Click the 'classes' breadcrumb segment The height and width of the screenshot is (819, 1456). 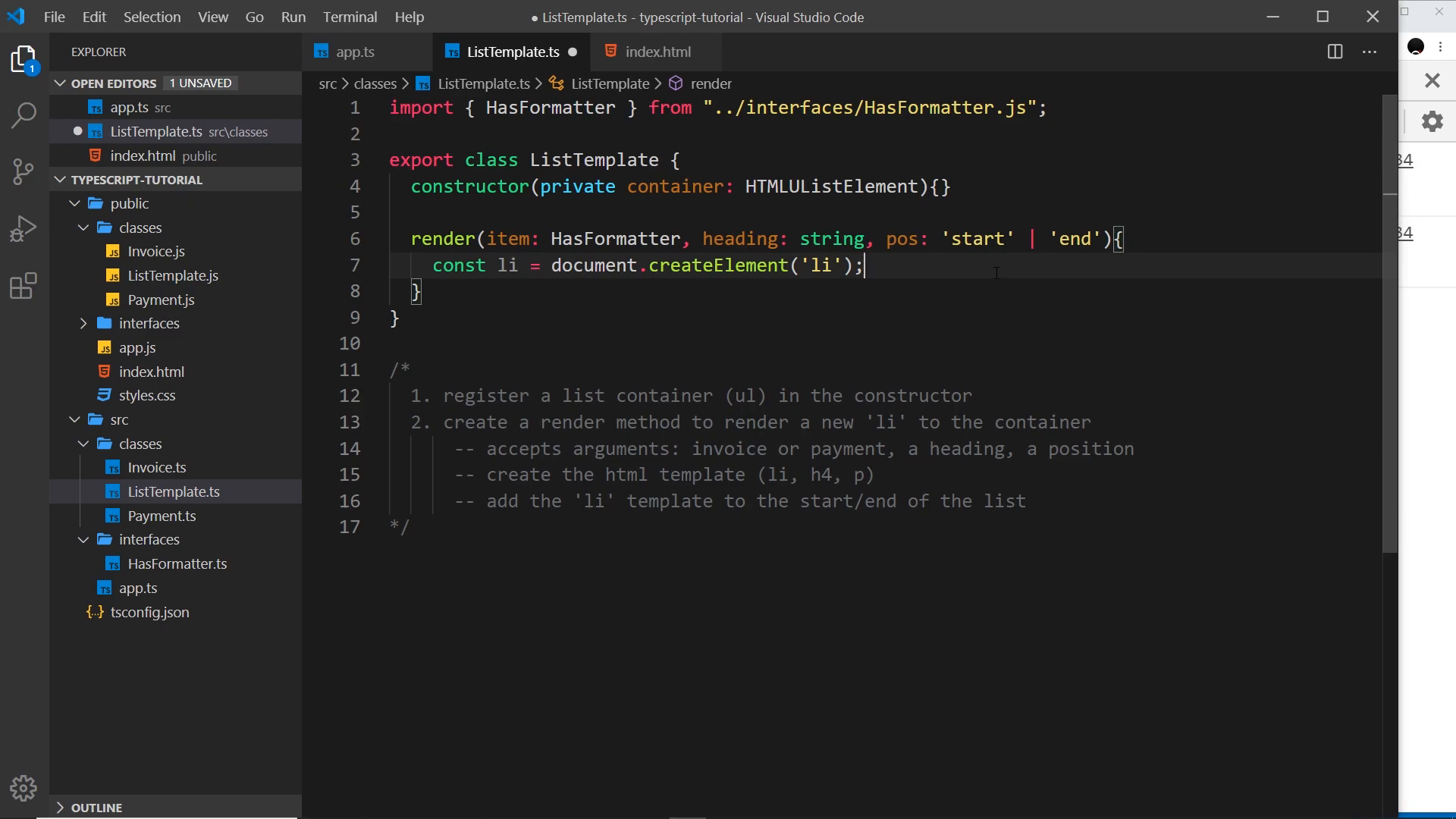[375, 83]
